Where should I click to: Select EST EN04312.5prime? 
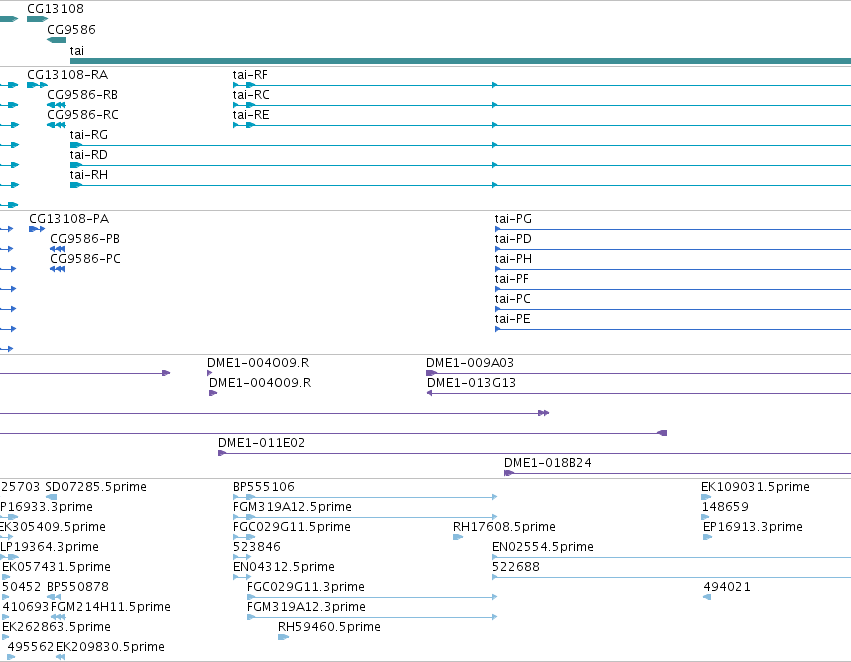[283, 567]
